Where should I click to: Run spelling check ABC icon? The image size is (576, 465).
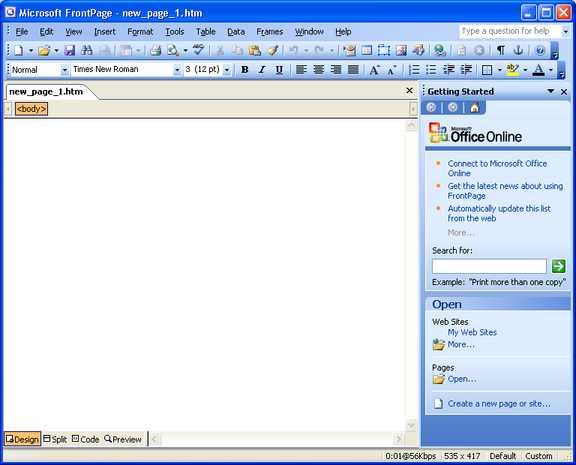198,50
